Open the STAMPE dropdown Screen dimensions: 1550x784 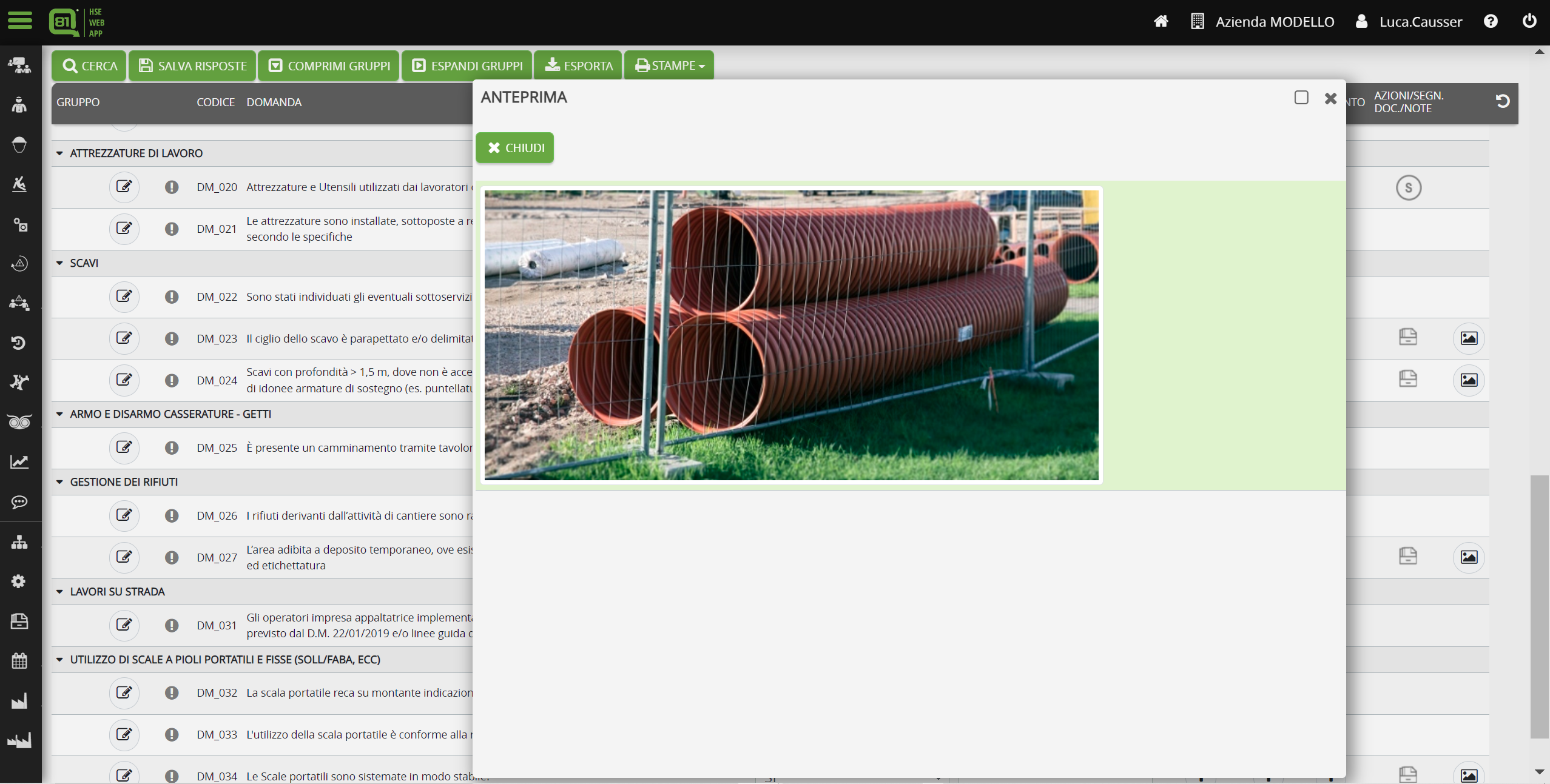668,65
